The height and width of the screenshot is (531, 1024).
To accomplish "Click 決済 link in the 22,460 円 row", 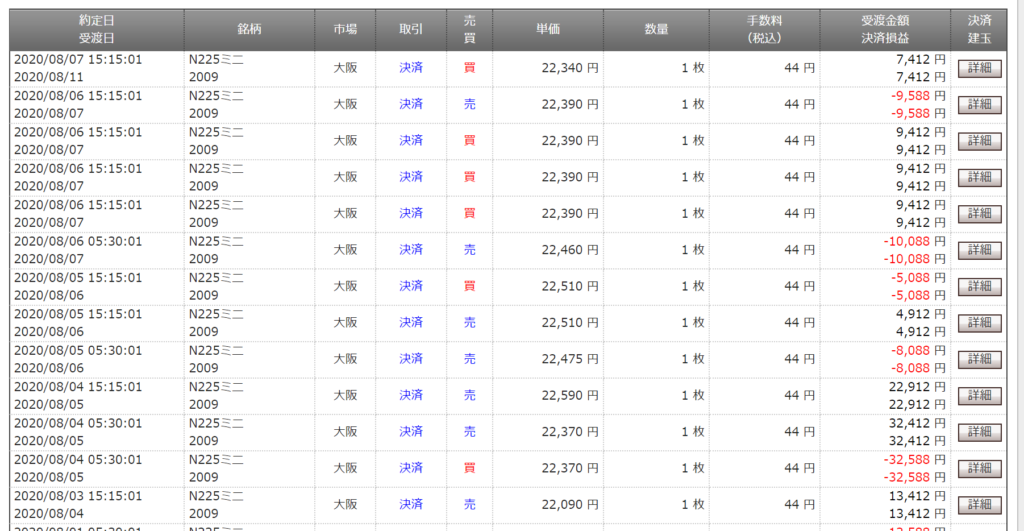I will tap(411, 250).
